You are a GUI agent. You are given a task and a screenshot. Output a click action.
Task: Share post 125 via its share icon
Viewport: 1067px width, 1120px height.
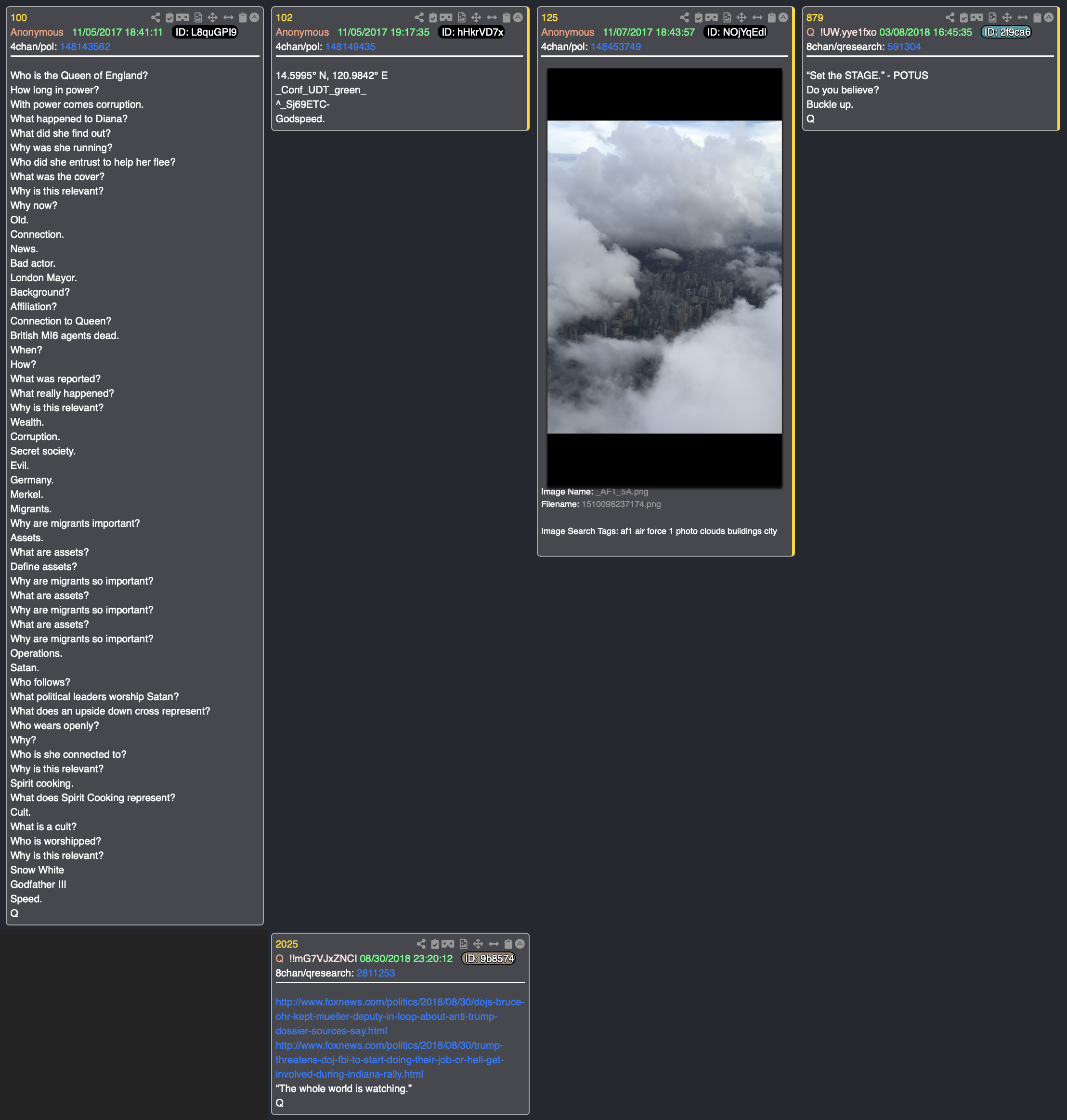(684, 18)
